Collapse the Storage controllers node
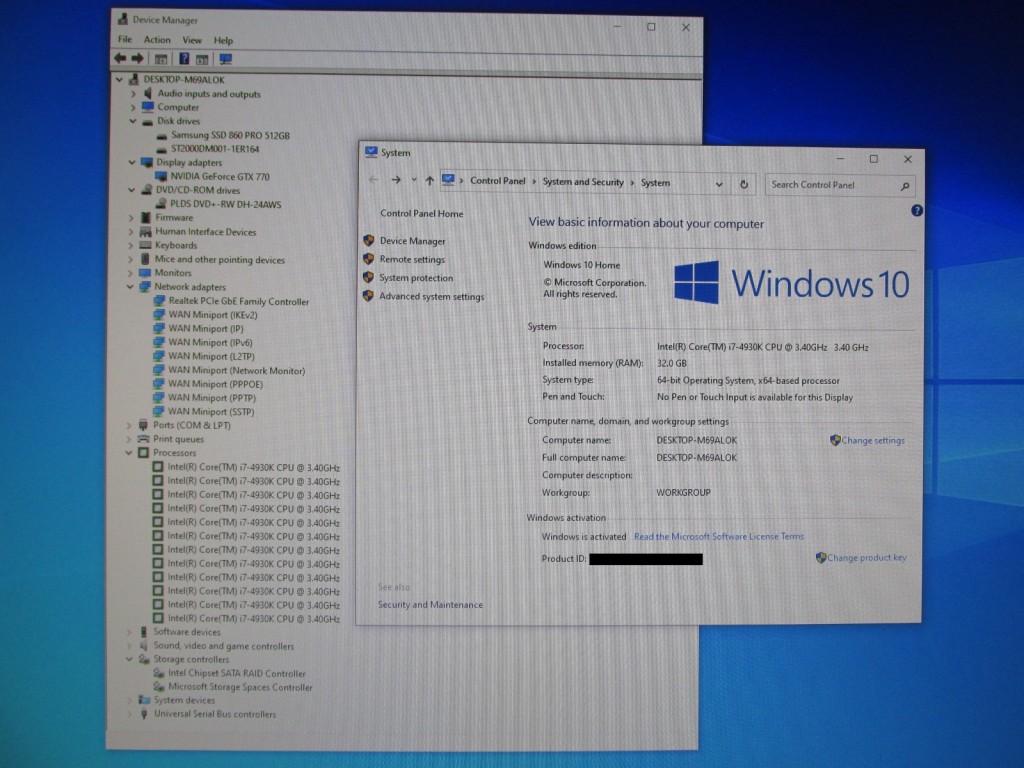The image size is (1024, 768). coord(129,660)
